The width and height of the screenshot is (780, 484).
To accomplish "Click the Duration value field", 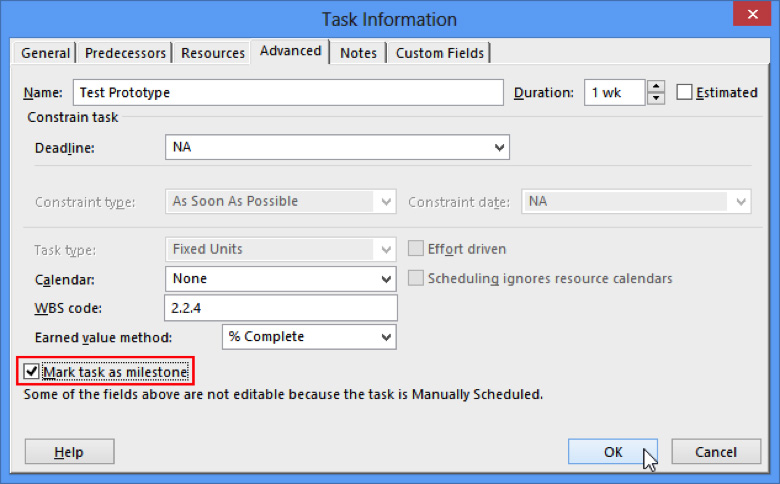I will [613, 93].
